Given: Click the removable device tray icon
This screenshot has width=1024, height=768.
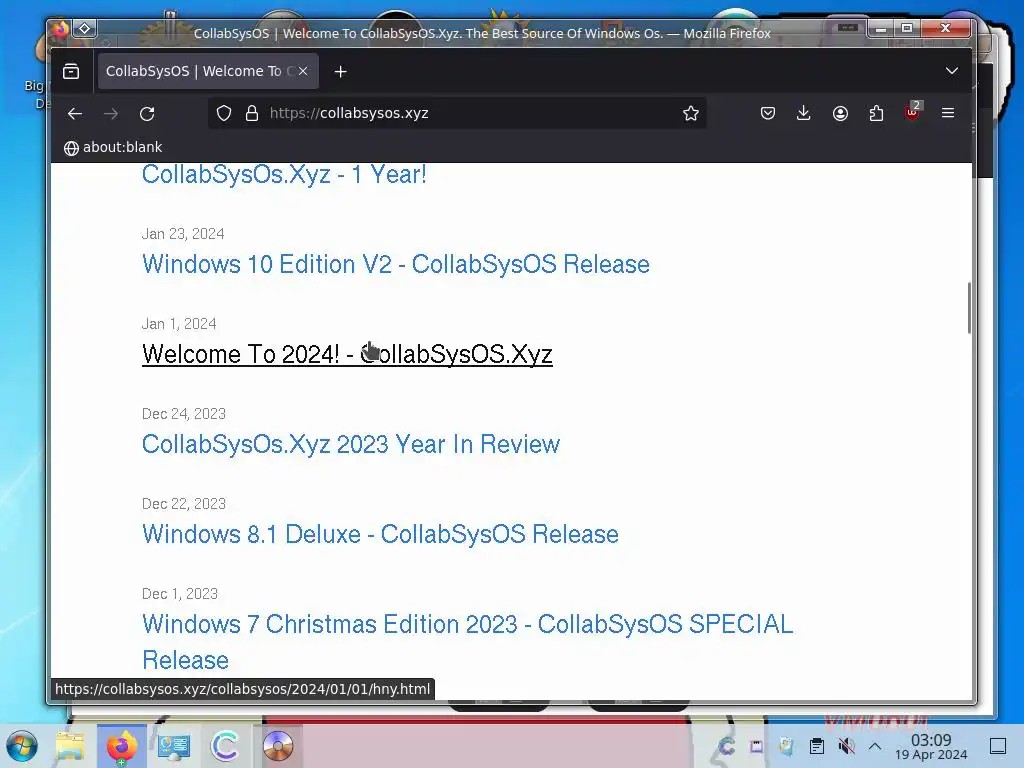Looking at the screenshot, I should [756, 746].
